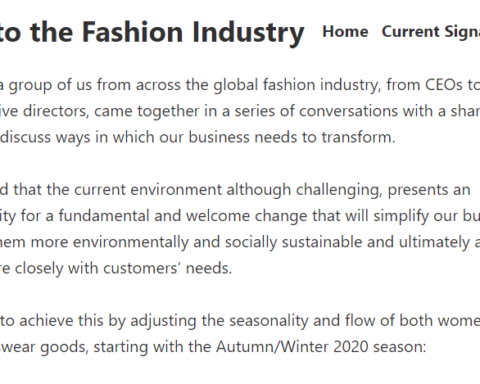The width and height of the screenshot is (480, 384).
Task: Open the Current Signatories menu item
Action: [431, 32]
